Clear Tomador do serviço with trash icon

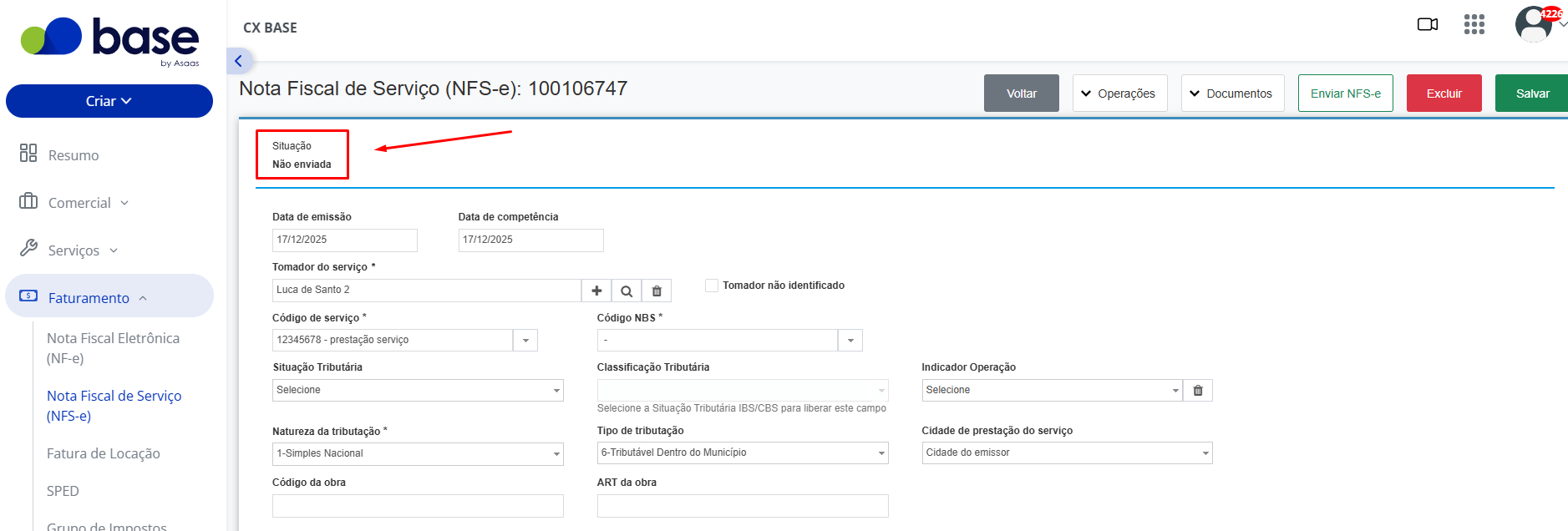(x=657, y=291)
